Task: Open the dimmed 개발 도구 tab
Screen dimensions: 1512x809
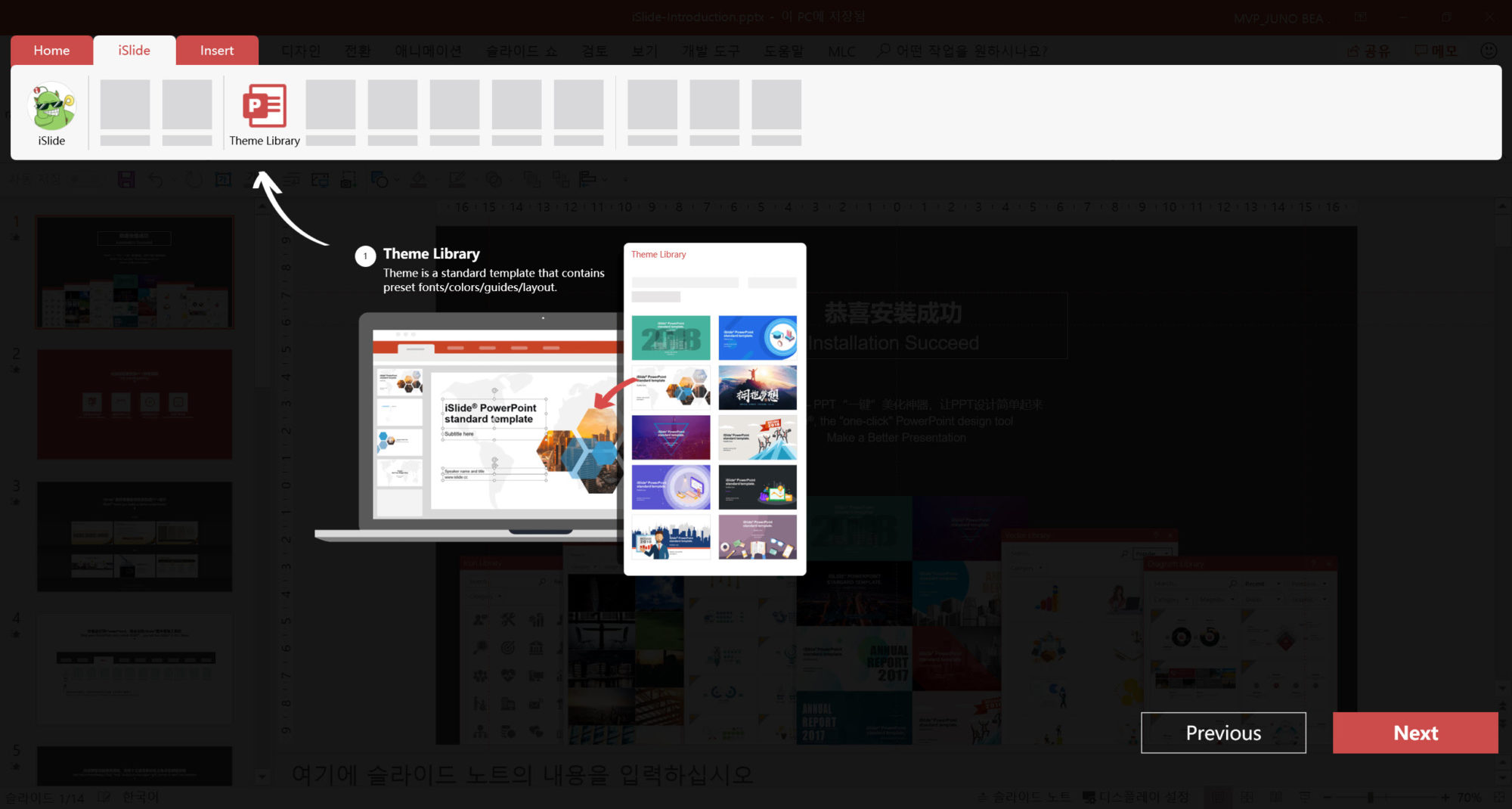Action: [711, 51]
